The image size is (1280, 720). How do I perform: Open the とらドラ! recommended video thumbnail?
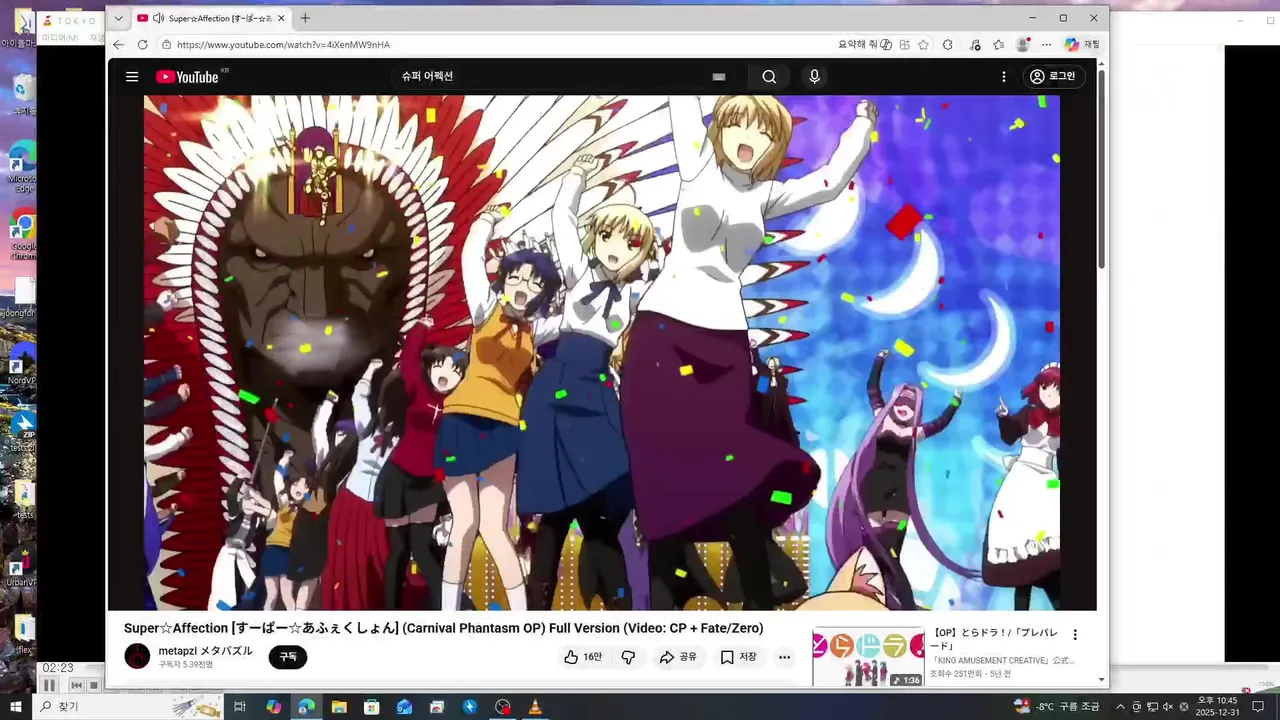coord(868,657)
